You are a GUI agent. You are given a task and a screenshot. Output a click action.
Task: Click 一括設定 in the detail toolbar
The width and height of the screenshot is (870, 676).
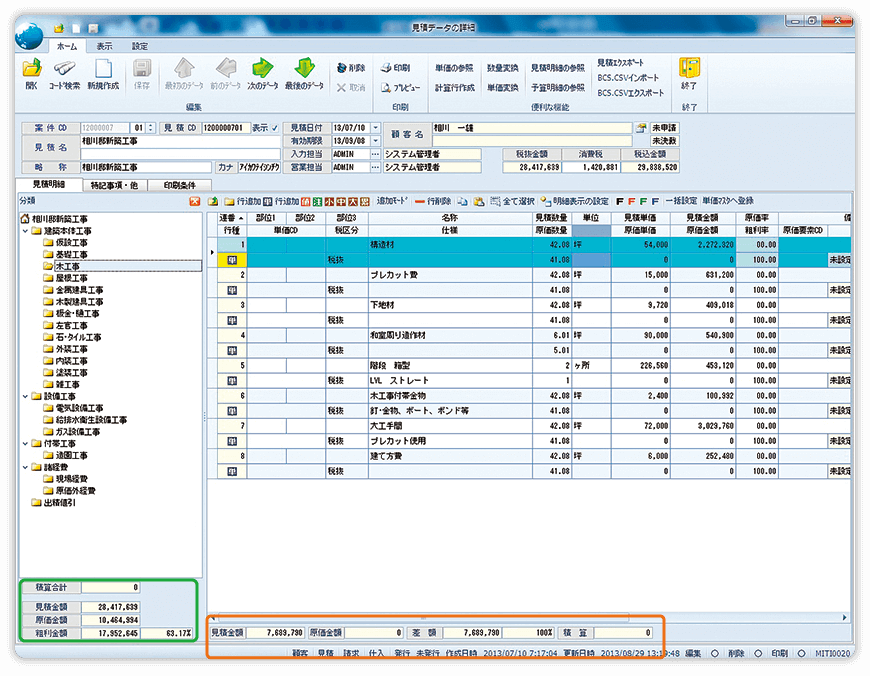(x=681, y=201)
